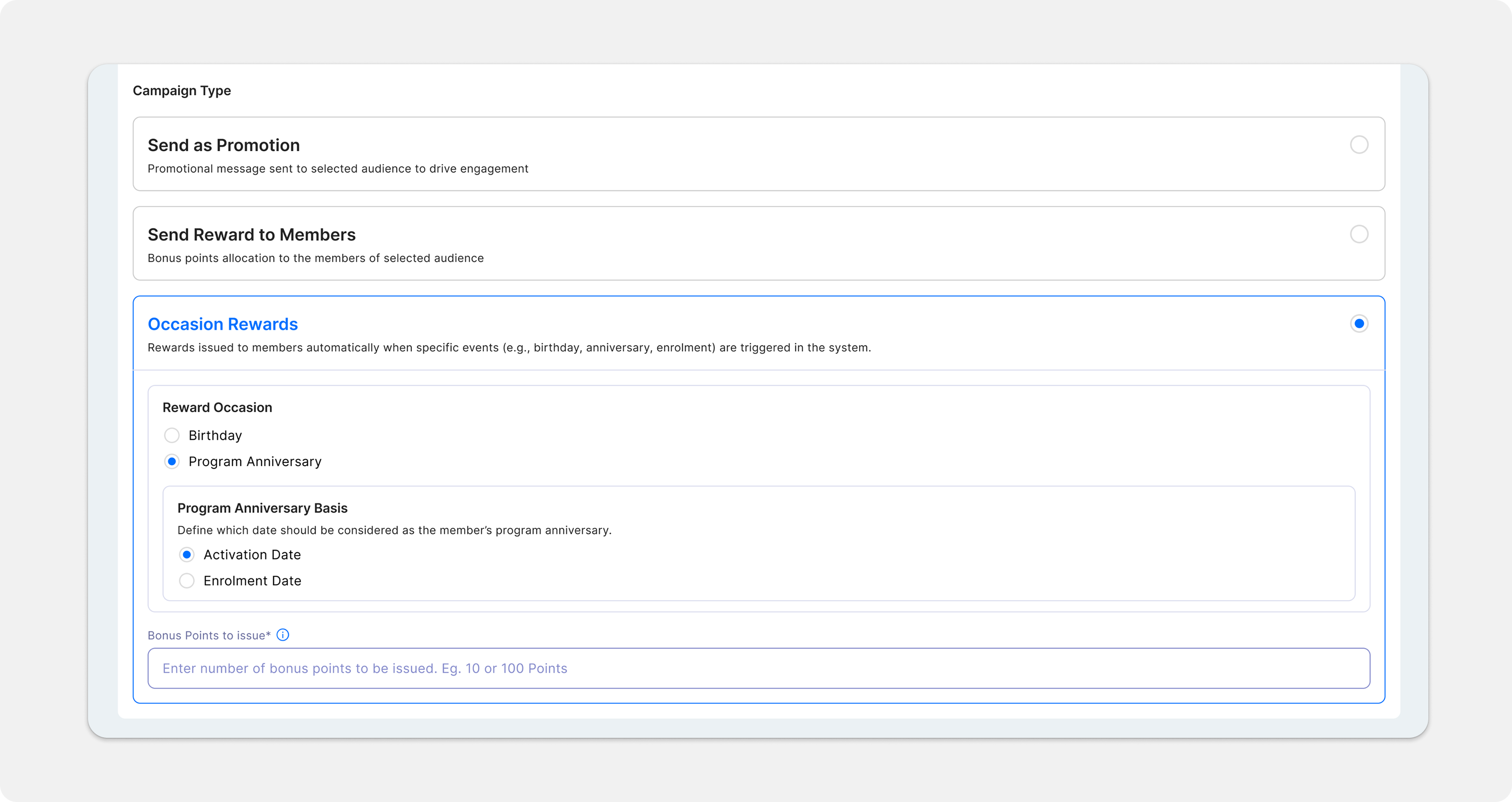Click the 'Program Anniversary Basis' heading
The image size is (1512, 802).
point(263,508)
